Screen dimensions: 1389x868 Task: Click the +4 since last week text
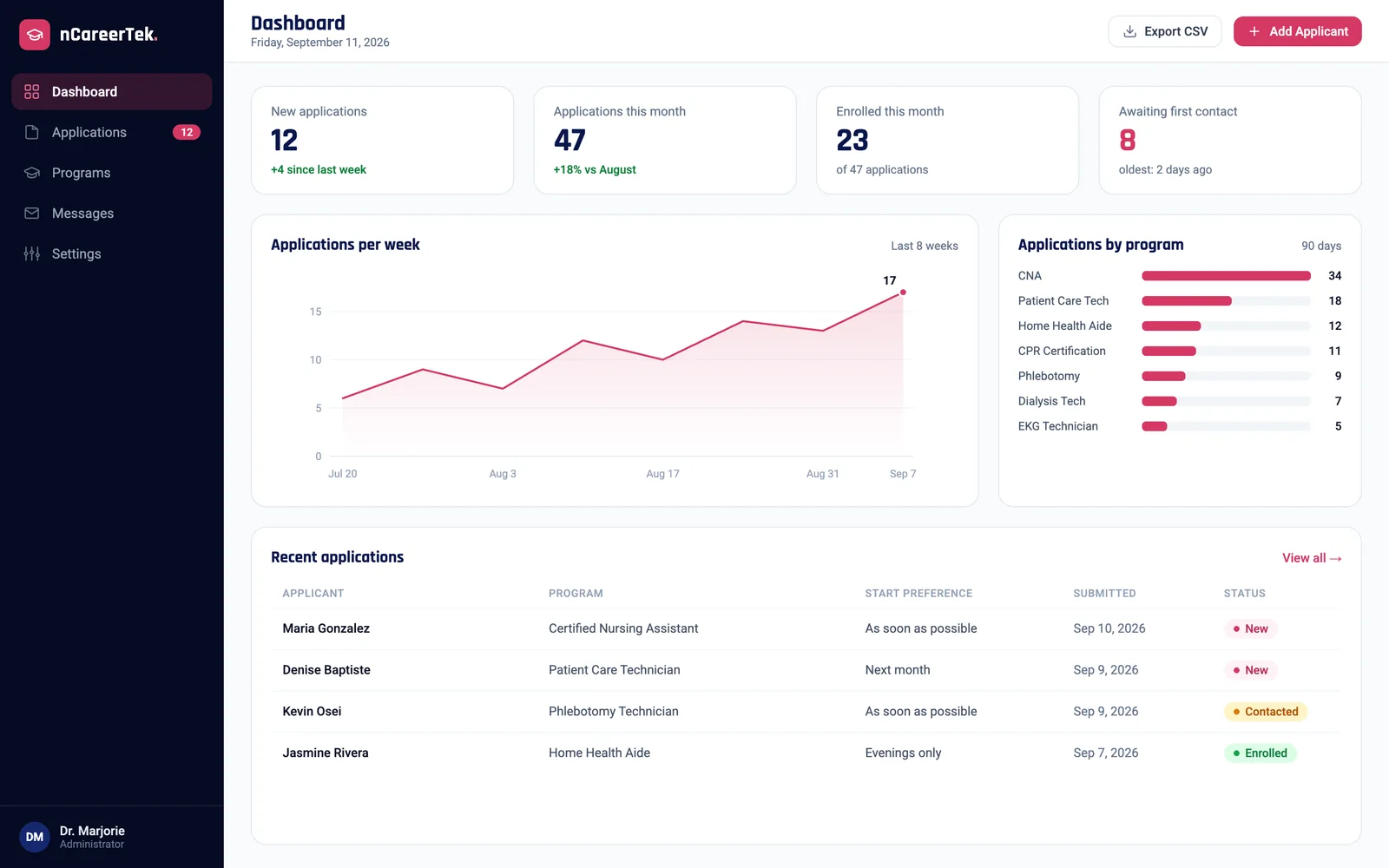click(319, 170)
